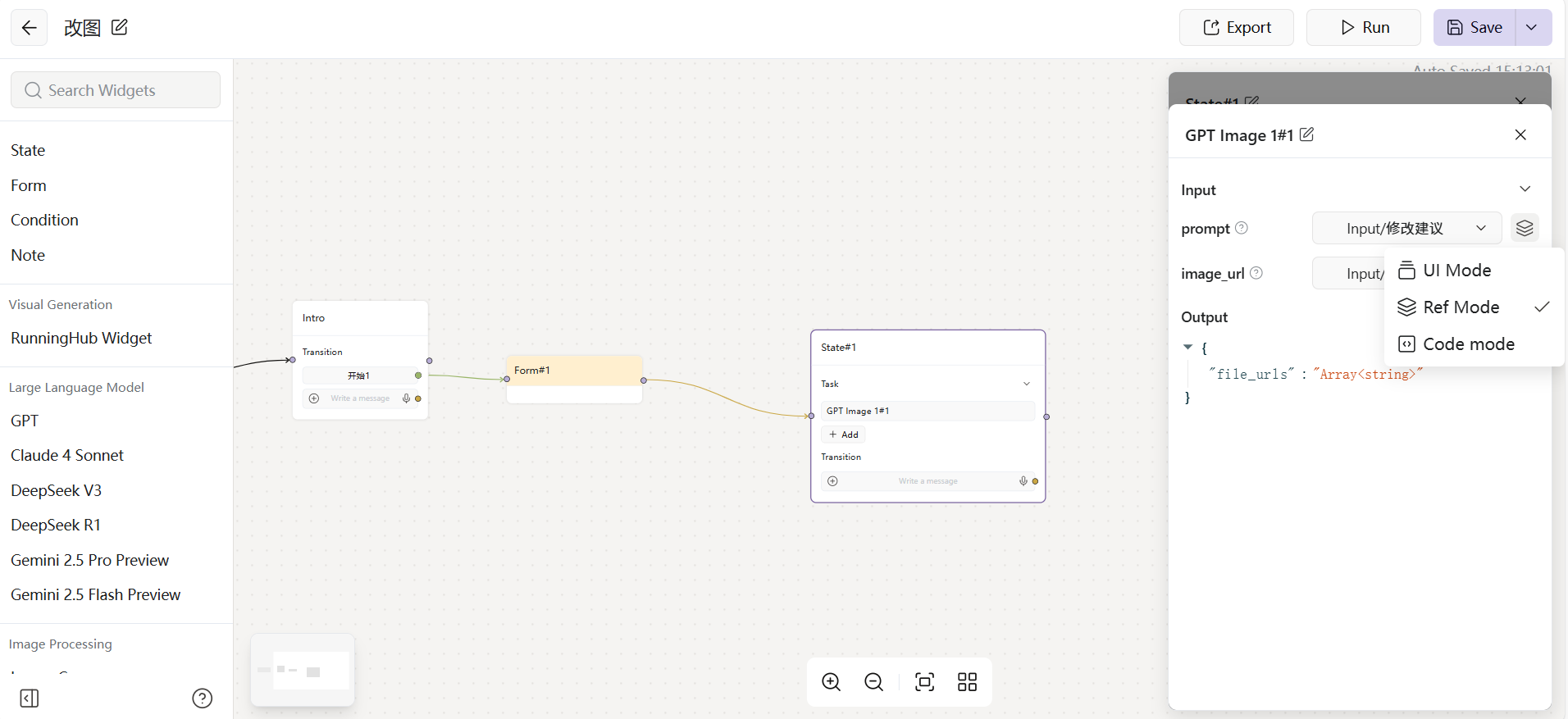Open the prompt Input dropdown
This screenshot has width=1568, height=719.
click(1406, 228)
